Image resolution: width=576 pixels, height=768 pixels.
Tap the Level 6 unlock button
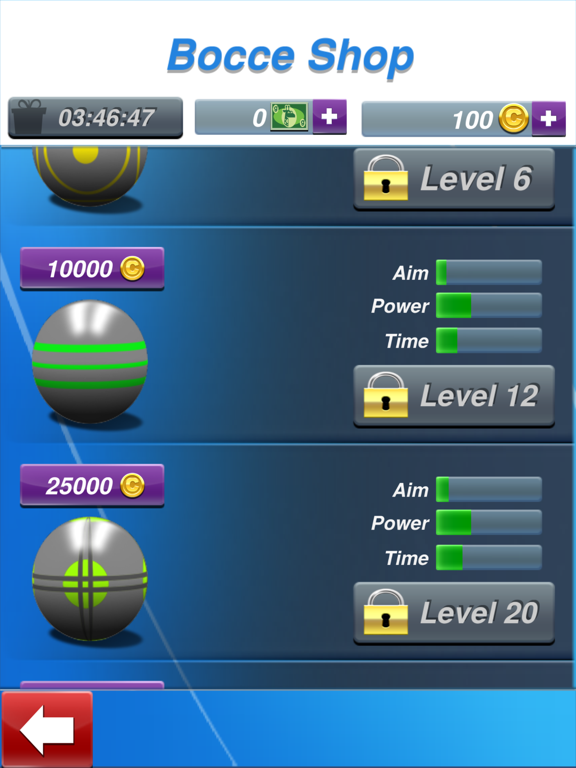[454, 179]
